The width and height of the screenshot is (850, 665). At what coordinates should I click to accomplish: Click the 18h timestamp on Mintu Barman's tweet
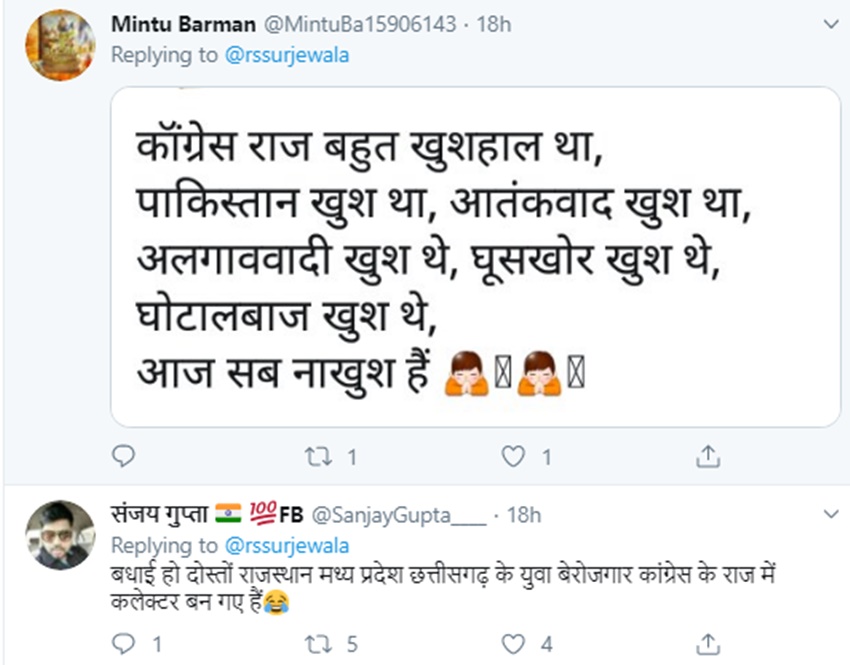tap(494, 24)
